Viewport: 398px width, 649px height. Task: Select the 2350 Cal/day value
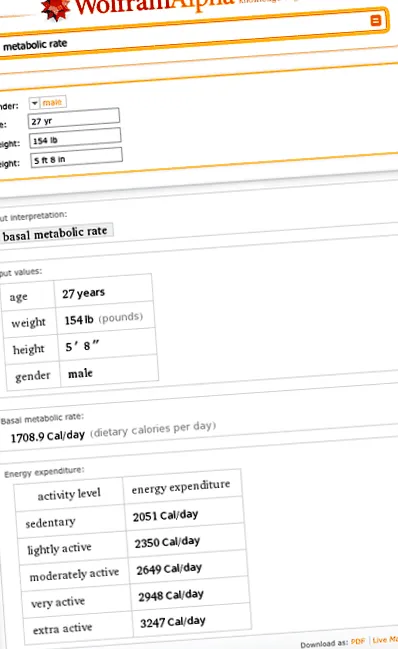pyautogui.click(x=167, y=542)
